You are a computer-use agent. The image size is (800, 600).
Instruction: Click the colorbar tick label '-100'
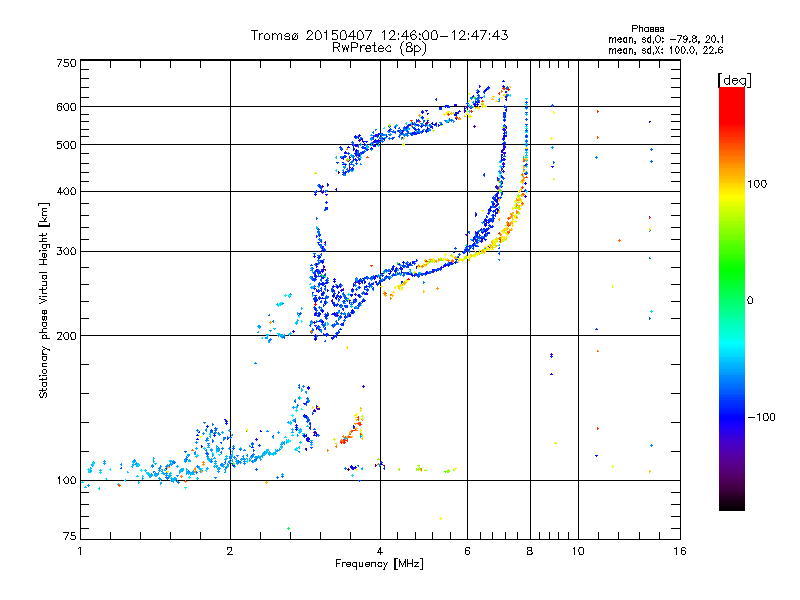pyautogui.click(x=761, y=417)
